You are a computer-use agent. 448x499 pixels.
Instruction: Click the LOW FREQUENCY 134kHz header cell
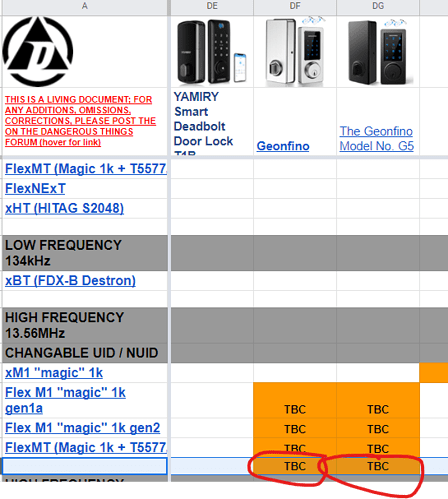click(85, 253)
